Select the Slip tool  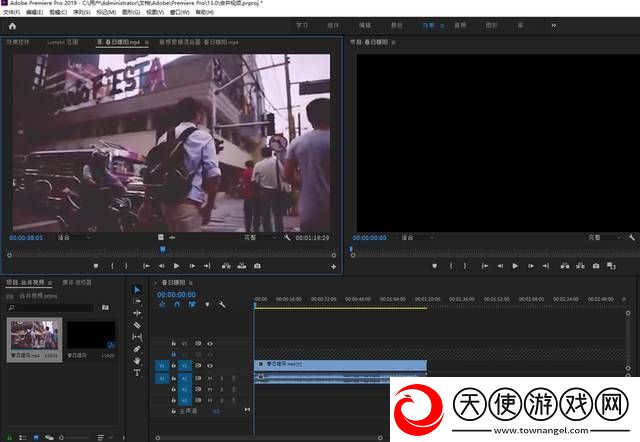[137, 337]
